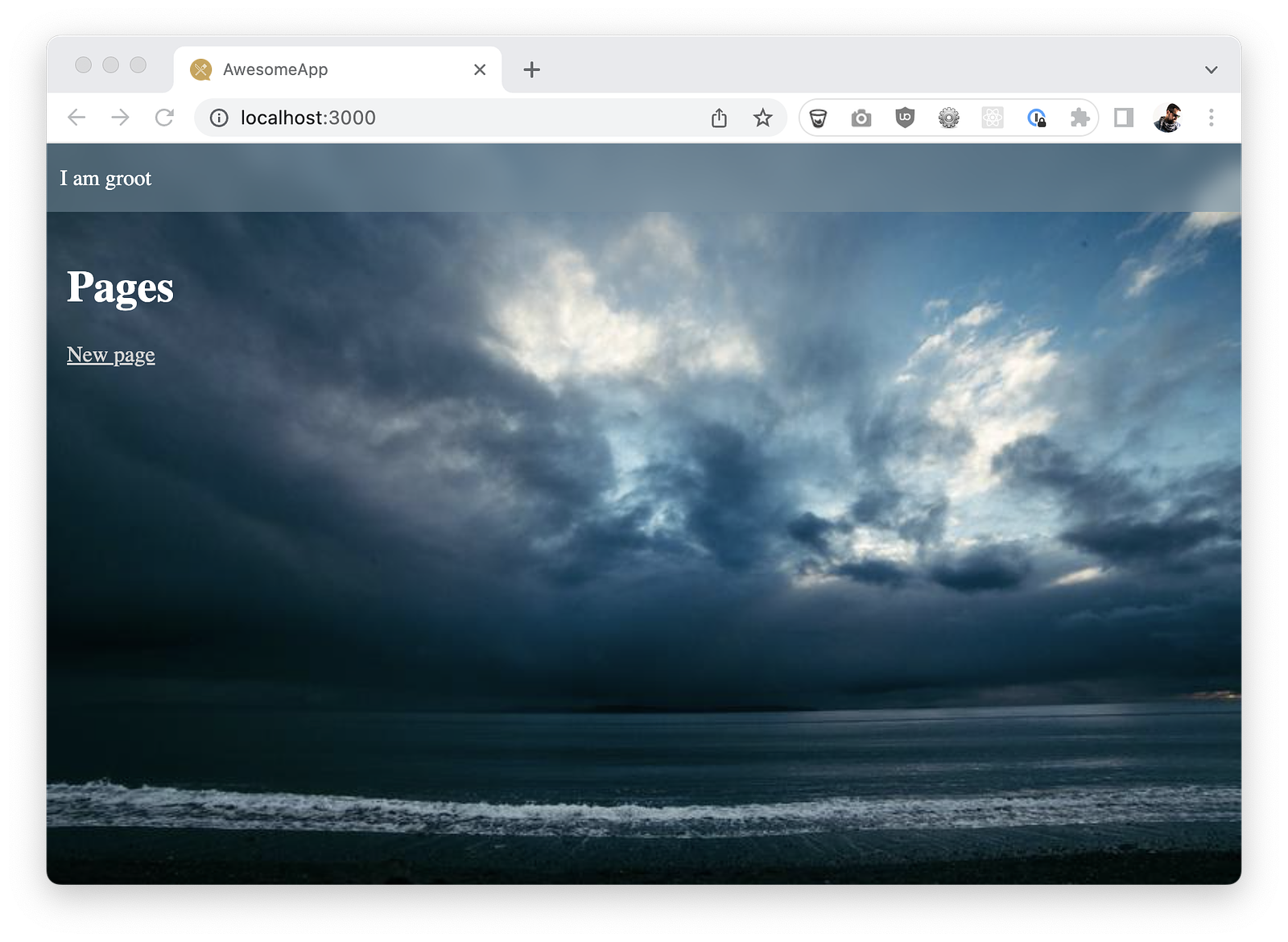The image size is (1288, 942).
Task: Click the Twitter bucket extension icon
Action: click(818, 118)
